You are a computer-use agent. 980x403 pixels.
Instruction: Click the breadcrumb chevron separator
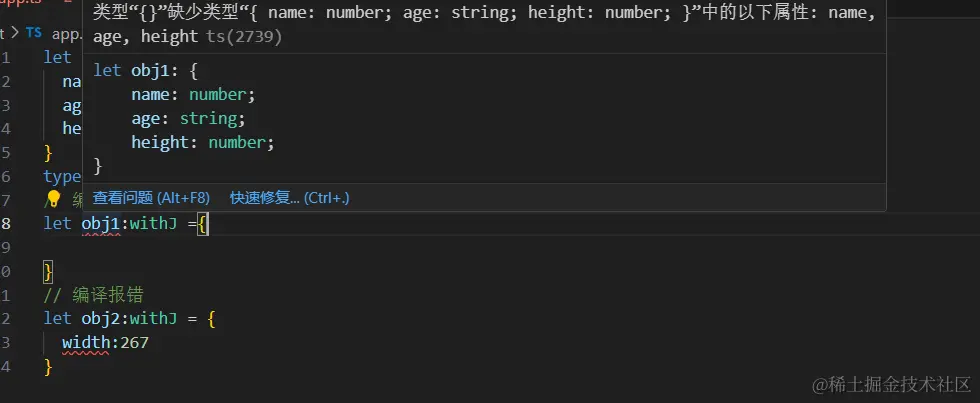tap(14, 32)
